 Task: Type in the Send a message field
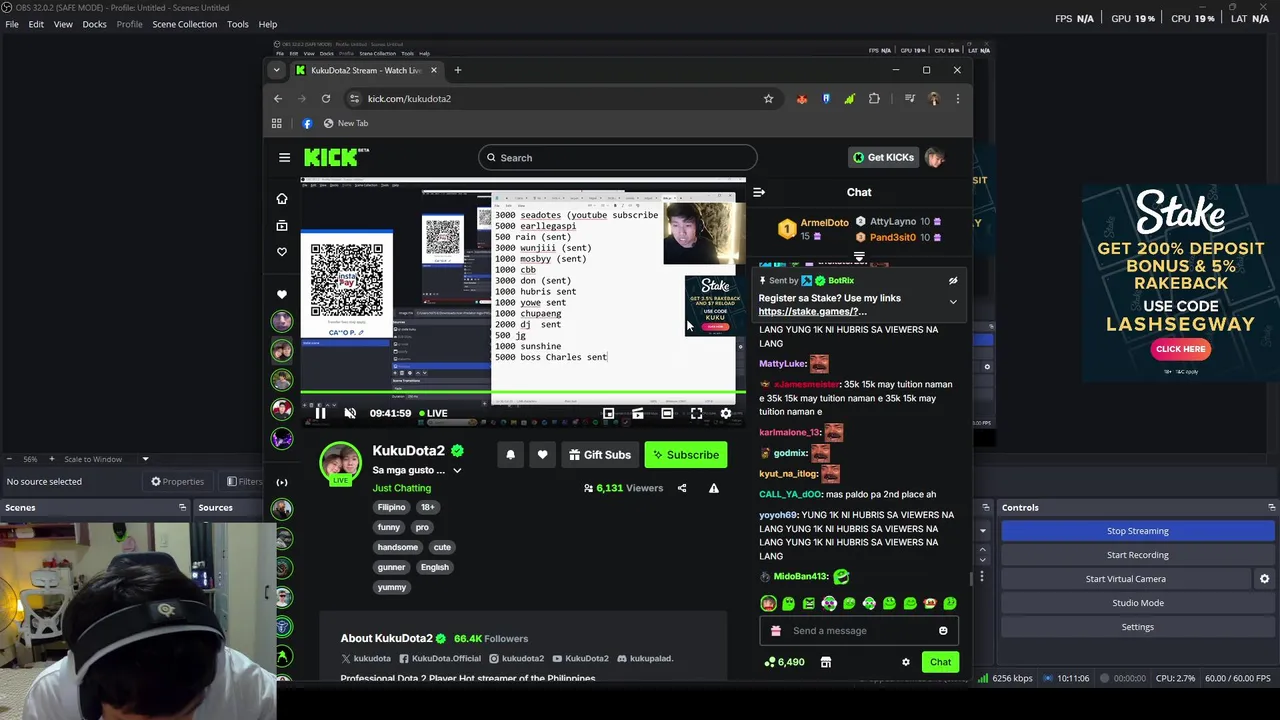point(859,631)
